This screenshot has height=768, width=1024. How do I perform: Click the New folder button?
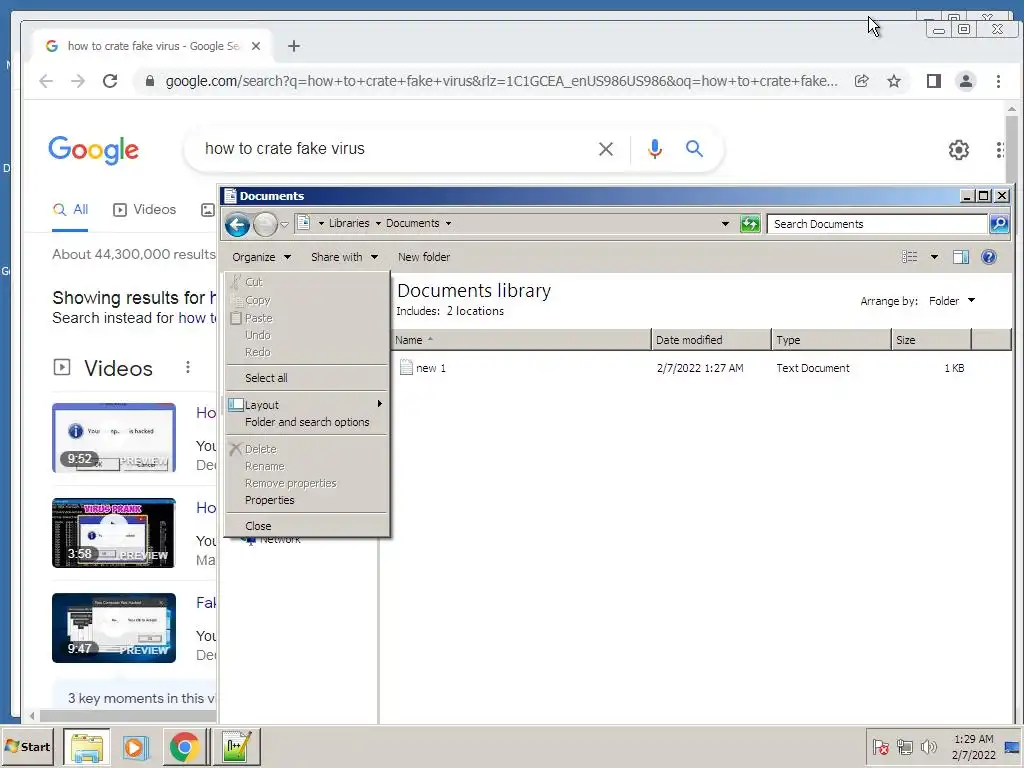(424, 257)
